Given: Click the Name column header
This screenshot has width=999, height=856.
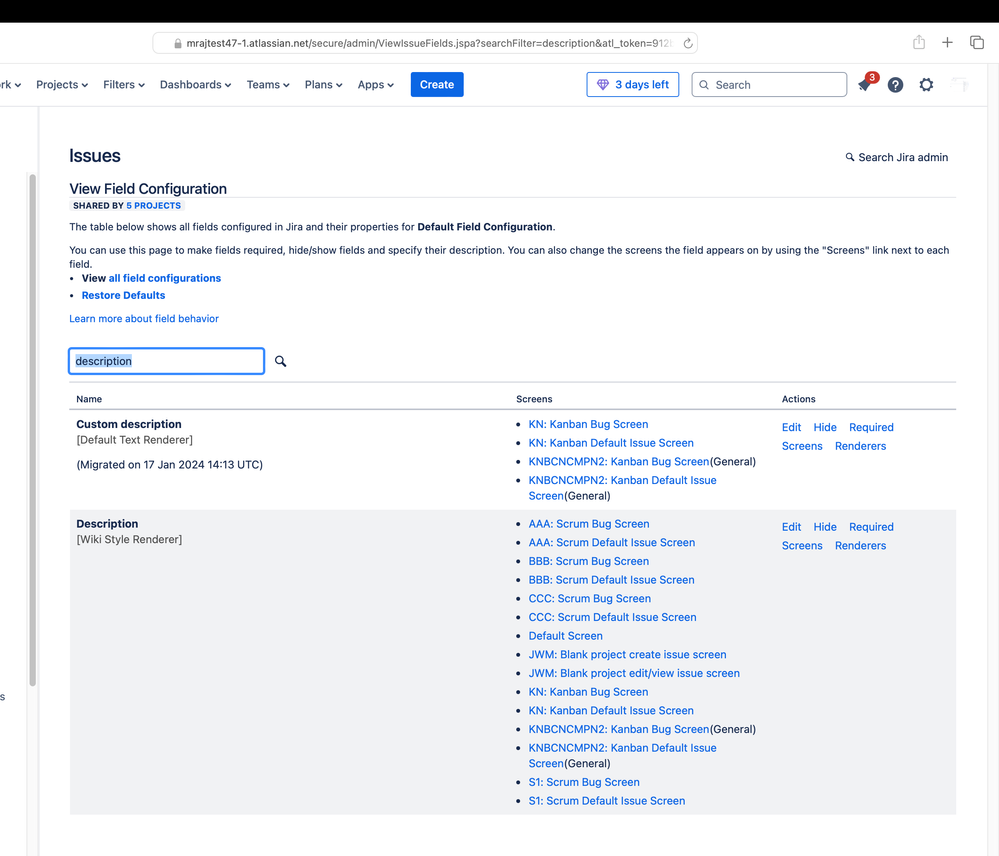Looking at the screenshot, I should pos(89,399).
